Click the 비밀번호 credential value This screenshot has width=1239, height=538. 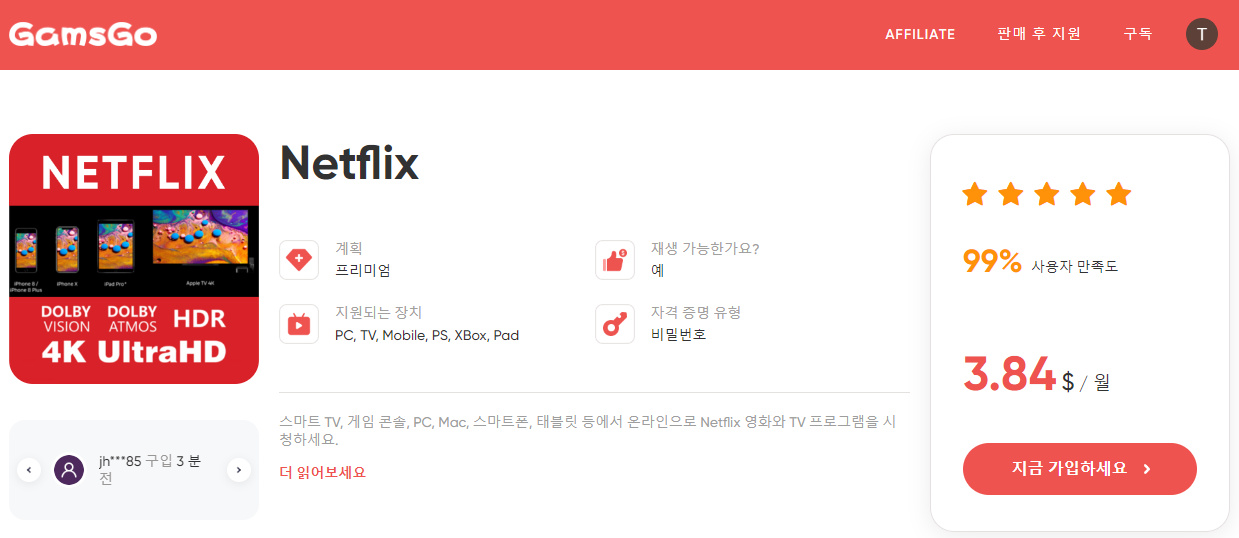click(x=678, y=334)
